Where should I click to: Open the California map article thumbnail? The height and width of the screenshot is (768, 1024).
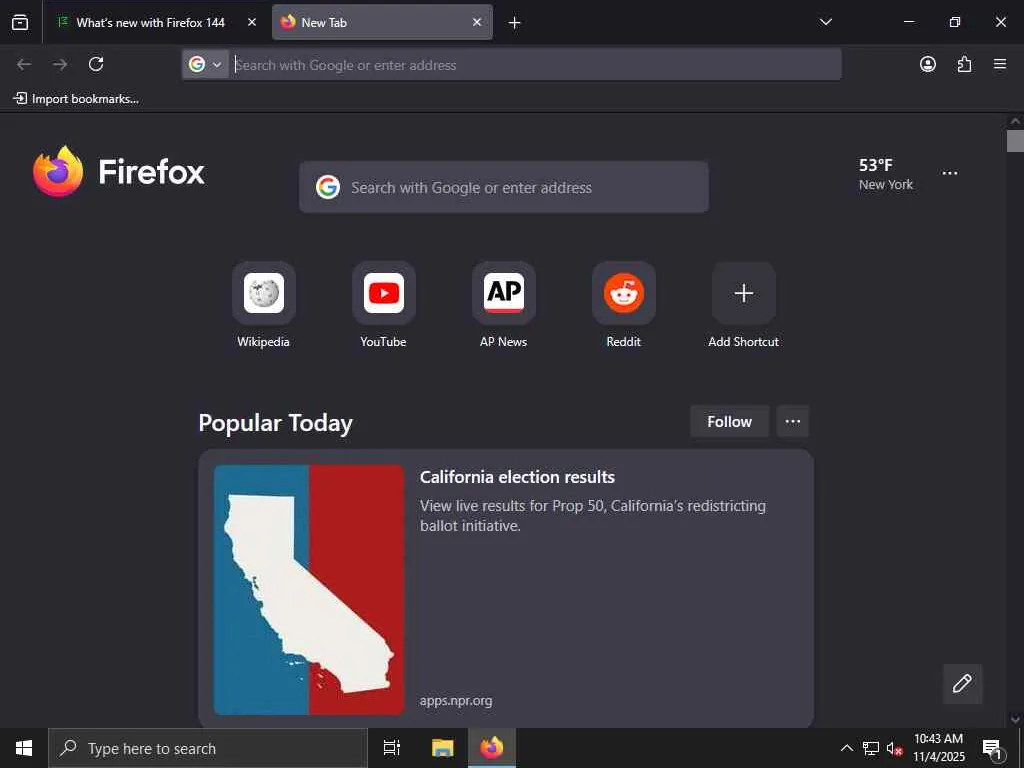[x=309, y=590]
